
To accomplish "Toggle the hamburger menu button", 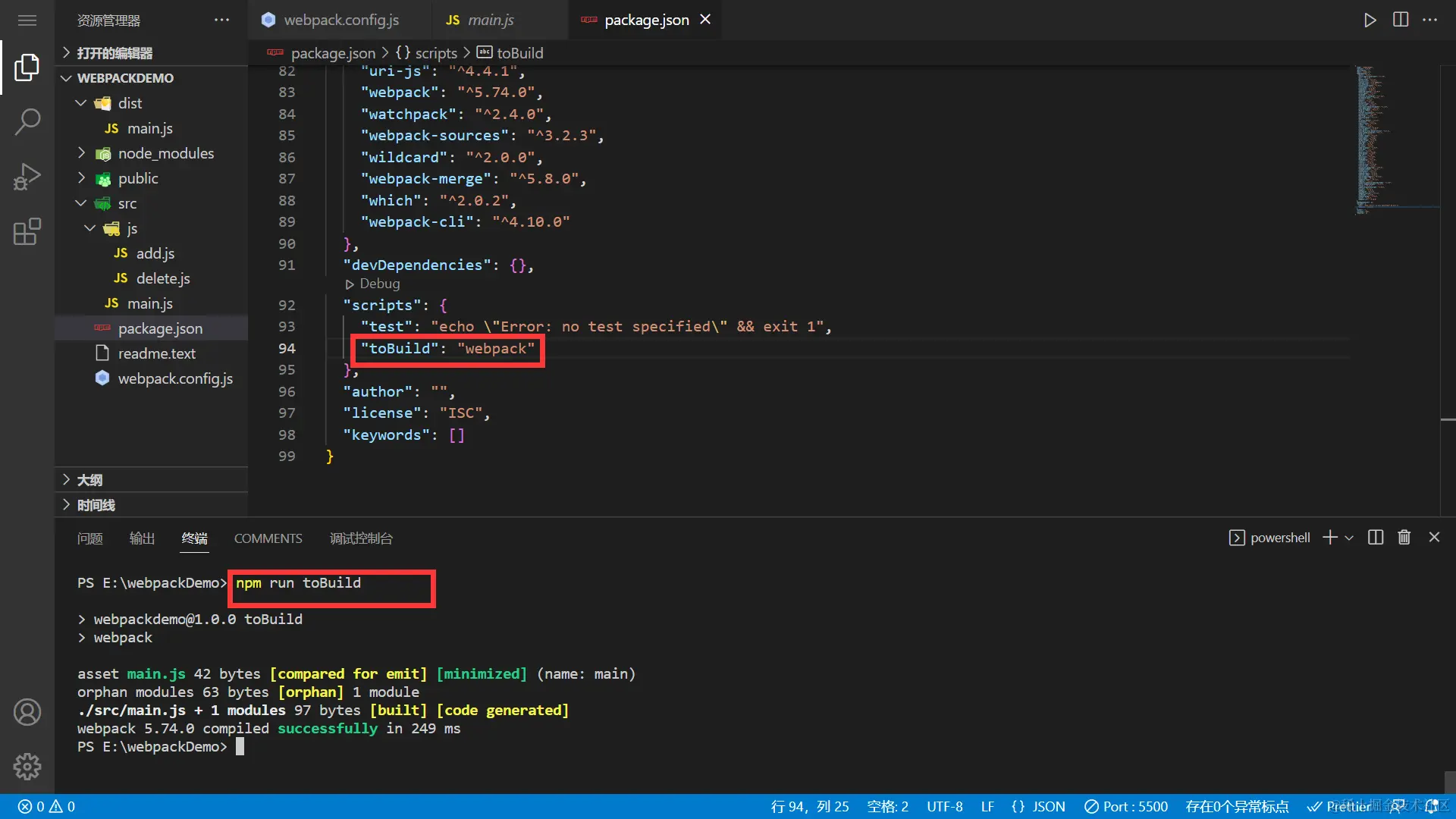I will 27,20.
